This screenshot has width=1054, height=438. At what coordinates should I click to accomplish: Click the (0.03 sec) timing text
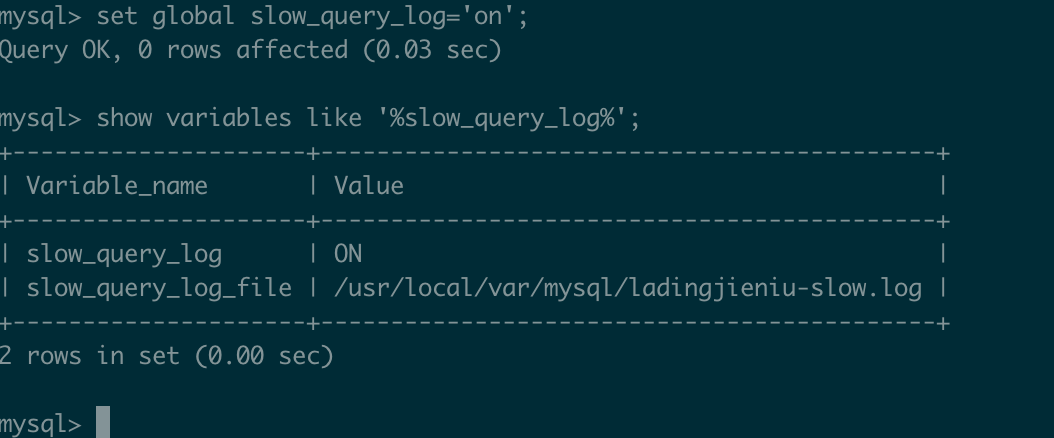432,50
